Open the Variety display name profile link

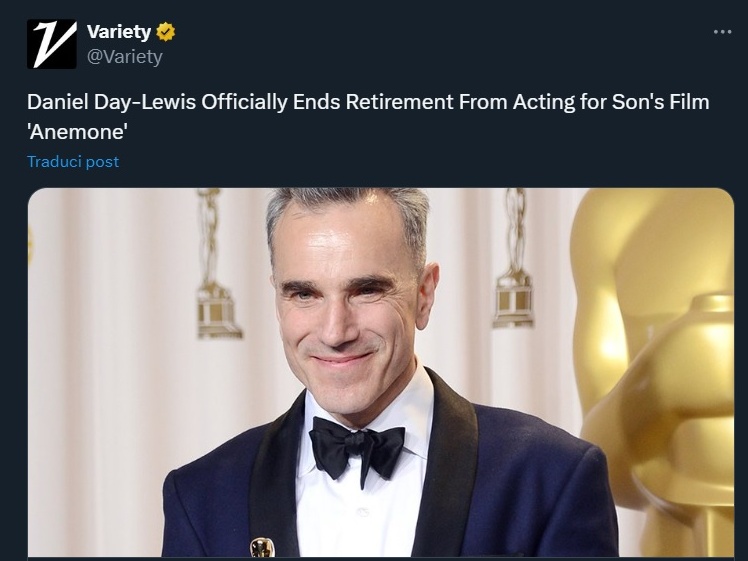tap(118, 32)
